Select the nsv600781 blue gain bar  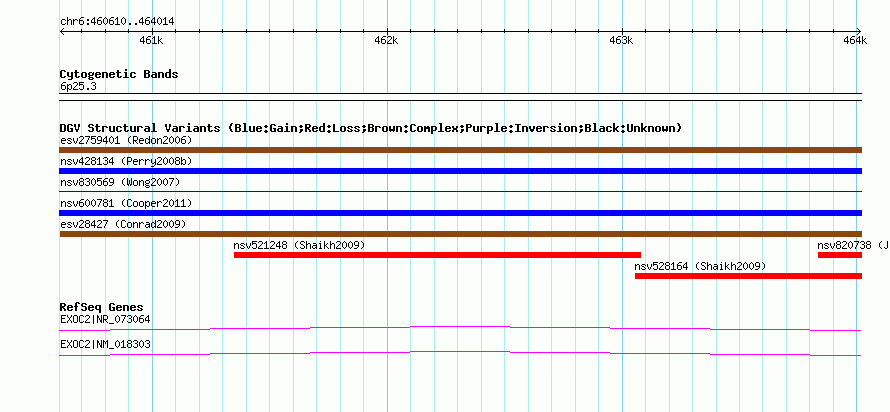point(460,213)
